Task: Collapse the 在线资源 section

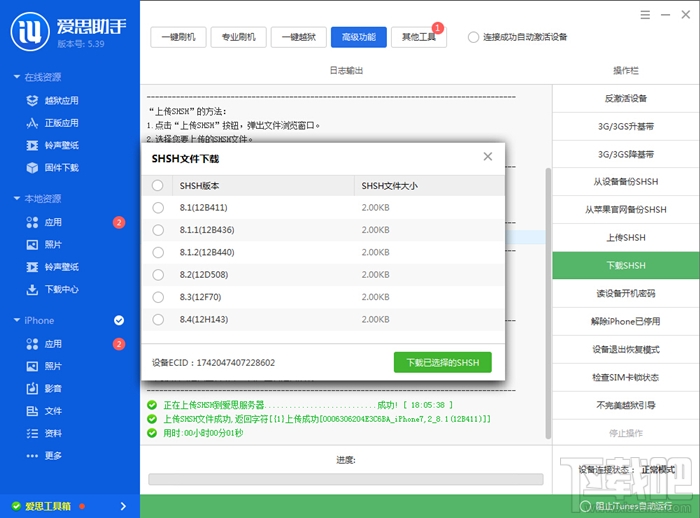Action: pyautogui.click(x=17, y=77)
